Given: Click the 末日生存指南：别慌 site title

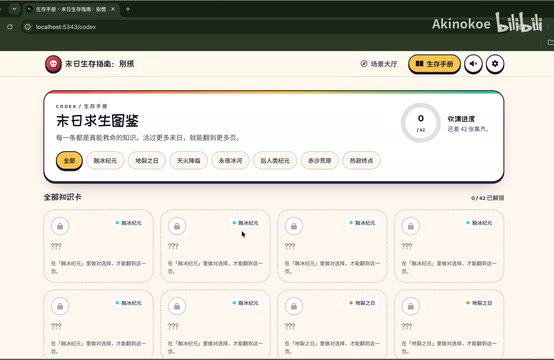Looking at the screenshot, I should click(x=100, y=64).
